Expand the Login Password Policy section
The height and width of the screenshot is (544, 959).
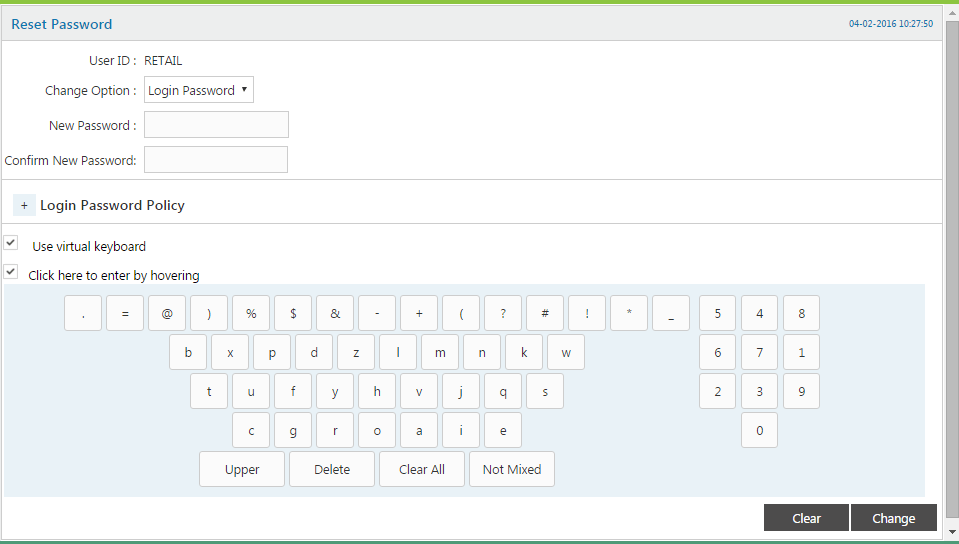click(x=24, y=205)
